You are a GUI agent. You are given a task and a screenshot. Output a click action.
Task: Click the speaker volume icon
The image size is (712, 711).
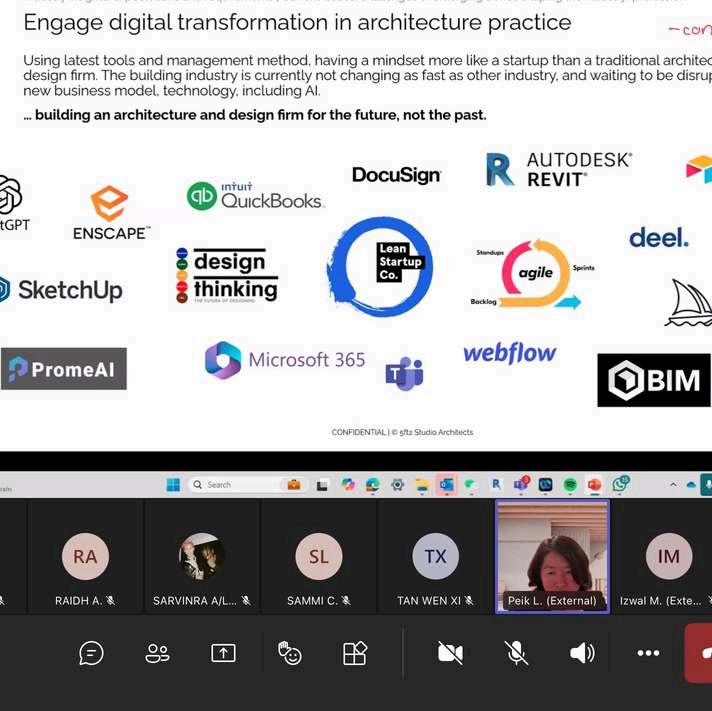click(582, 653)
